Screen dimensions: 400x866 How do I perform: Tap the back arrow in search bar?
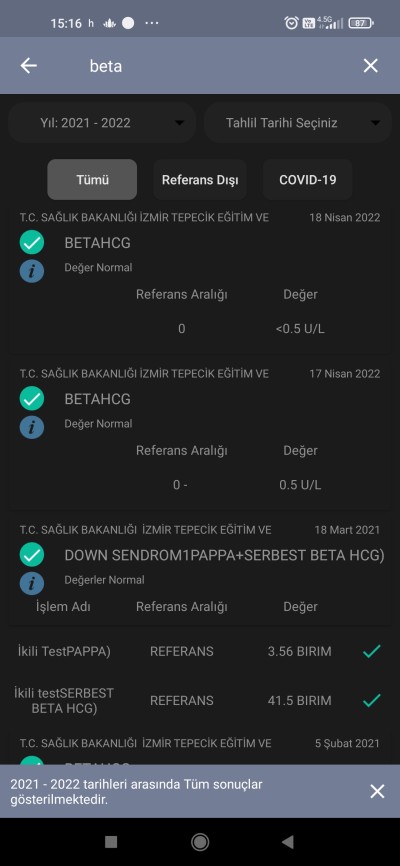[29, 66]
